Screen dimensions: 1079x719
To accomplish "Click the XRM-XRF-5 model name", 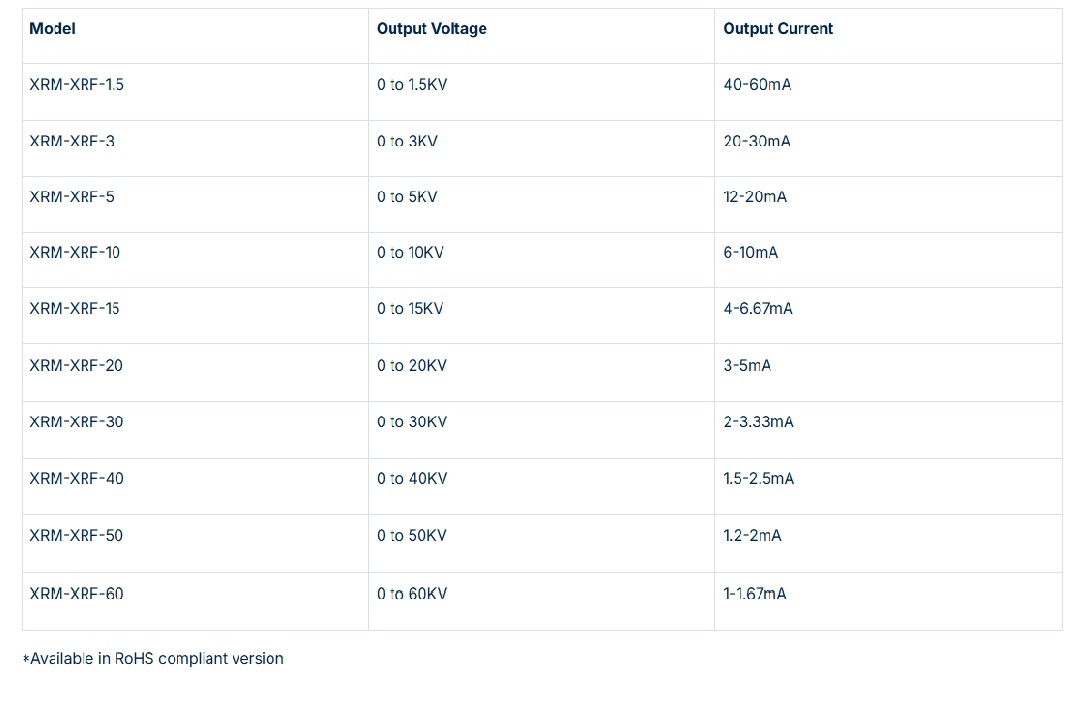I will tap(72, 197).
